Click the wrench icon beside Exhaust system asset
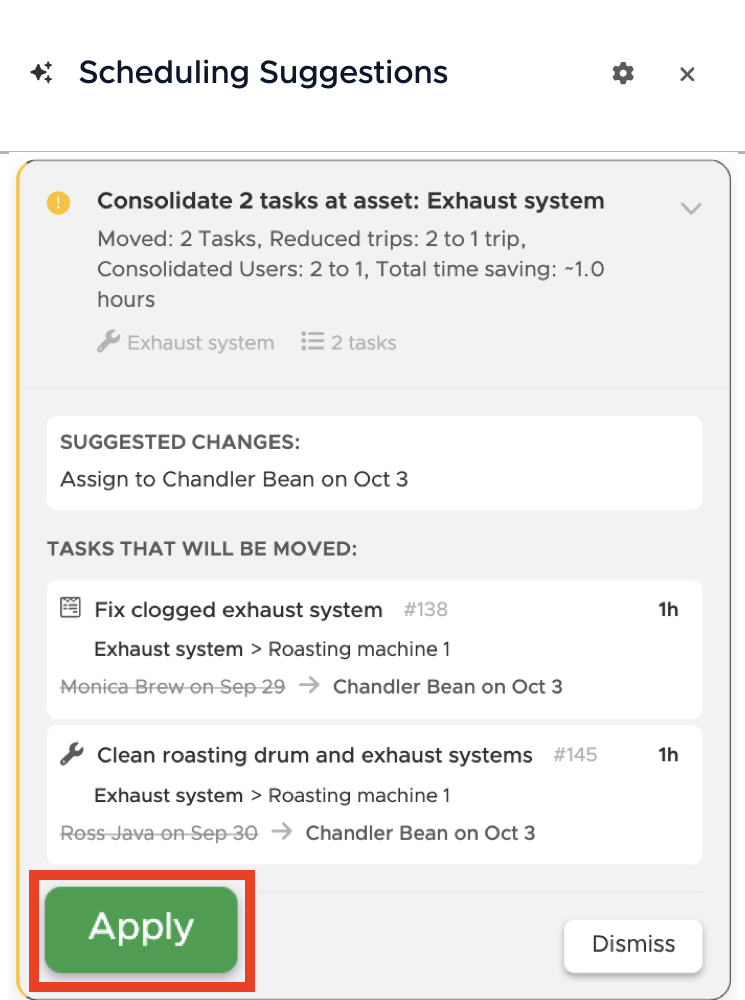The height and width of the screenshot is (1000, 745). tap(110, 341)
